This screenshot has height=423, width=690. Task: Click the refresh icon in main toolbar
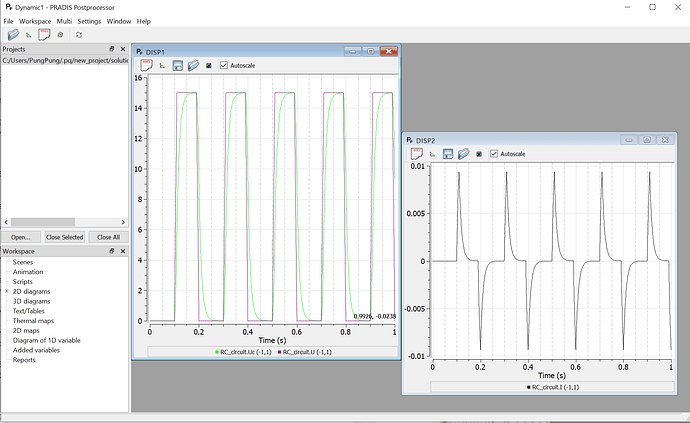[79, 35]
